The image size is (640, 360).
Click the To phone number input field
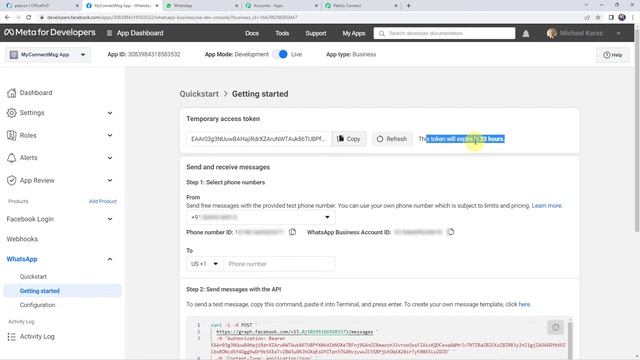(280, 264)
